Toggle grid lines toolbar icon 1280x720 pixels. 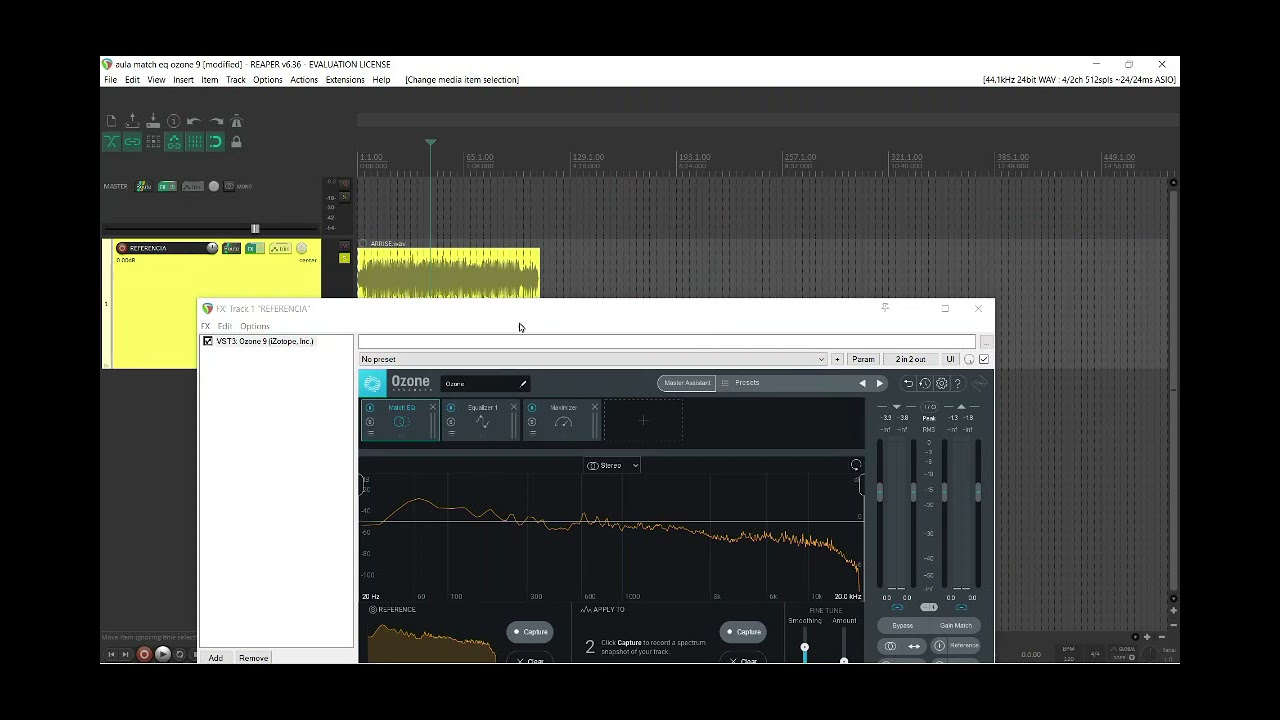coord(194,142)
